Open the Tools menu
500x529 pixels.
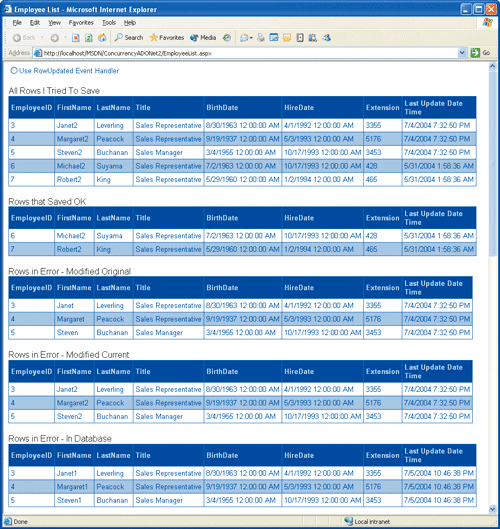coord(109,23)
